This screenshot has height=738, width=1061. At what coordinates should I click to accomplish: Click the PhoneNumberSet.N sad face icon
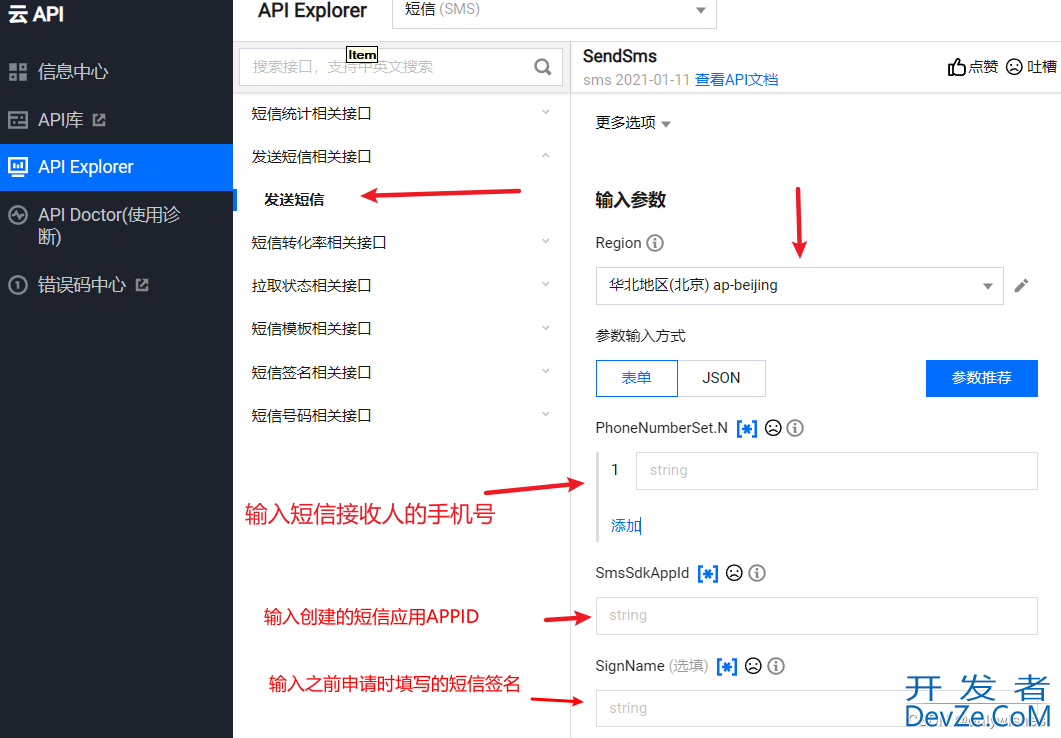(773, 428)
